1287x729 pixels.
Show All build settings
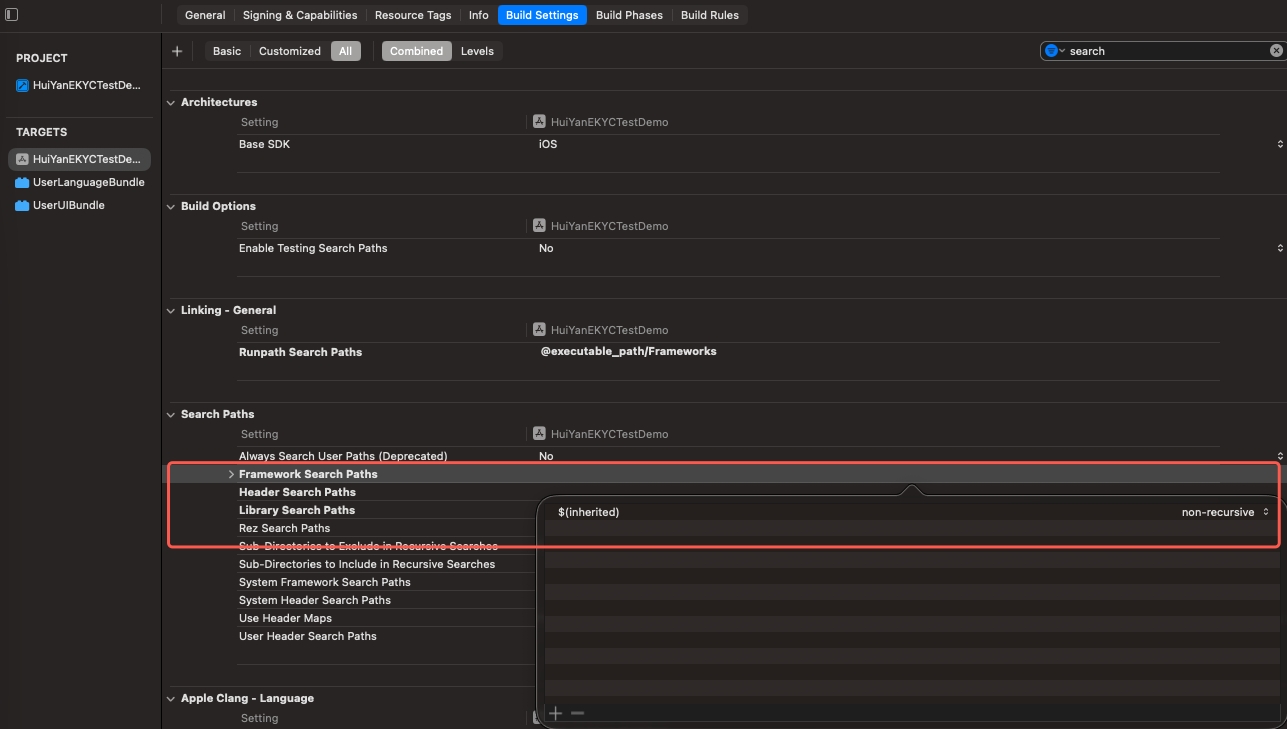click(x=346, y=51)
